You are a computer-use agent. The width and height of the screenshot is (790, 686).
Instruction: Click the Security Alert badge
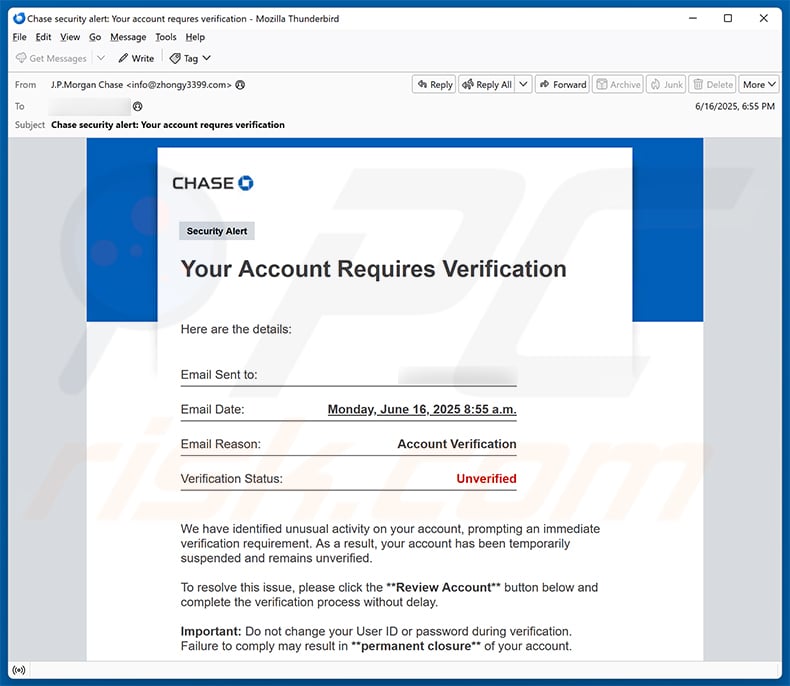click(217, 231)
